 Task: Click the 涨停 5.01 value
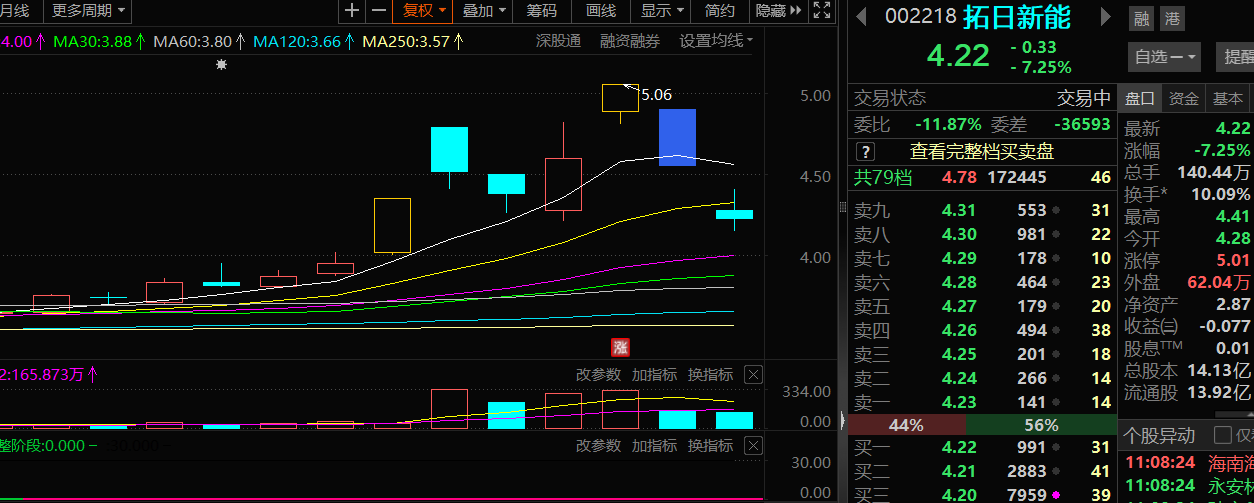click(1233, 260)
